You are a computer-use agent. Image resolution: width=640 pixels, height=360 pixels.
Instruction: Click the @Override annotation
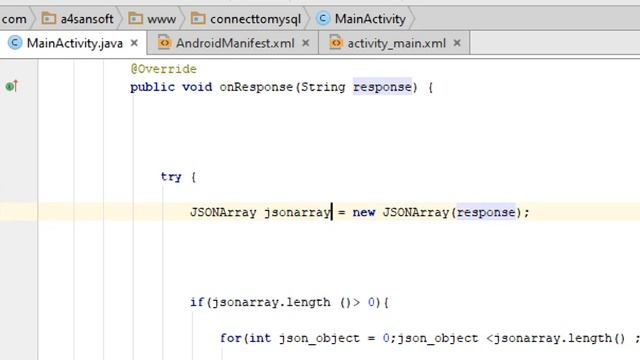(164, 69)
